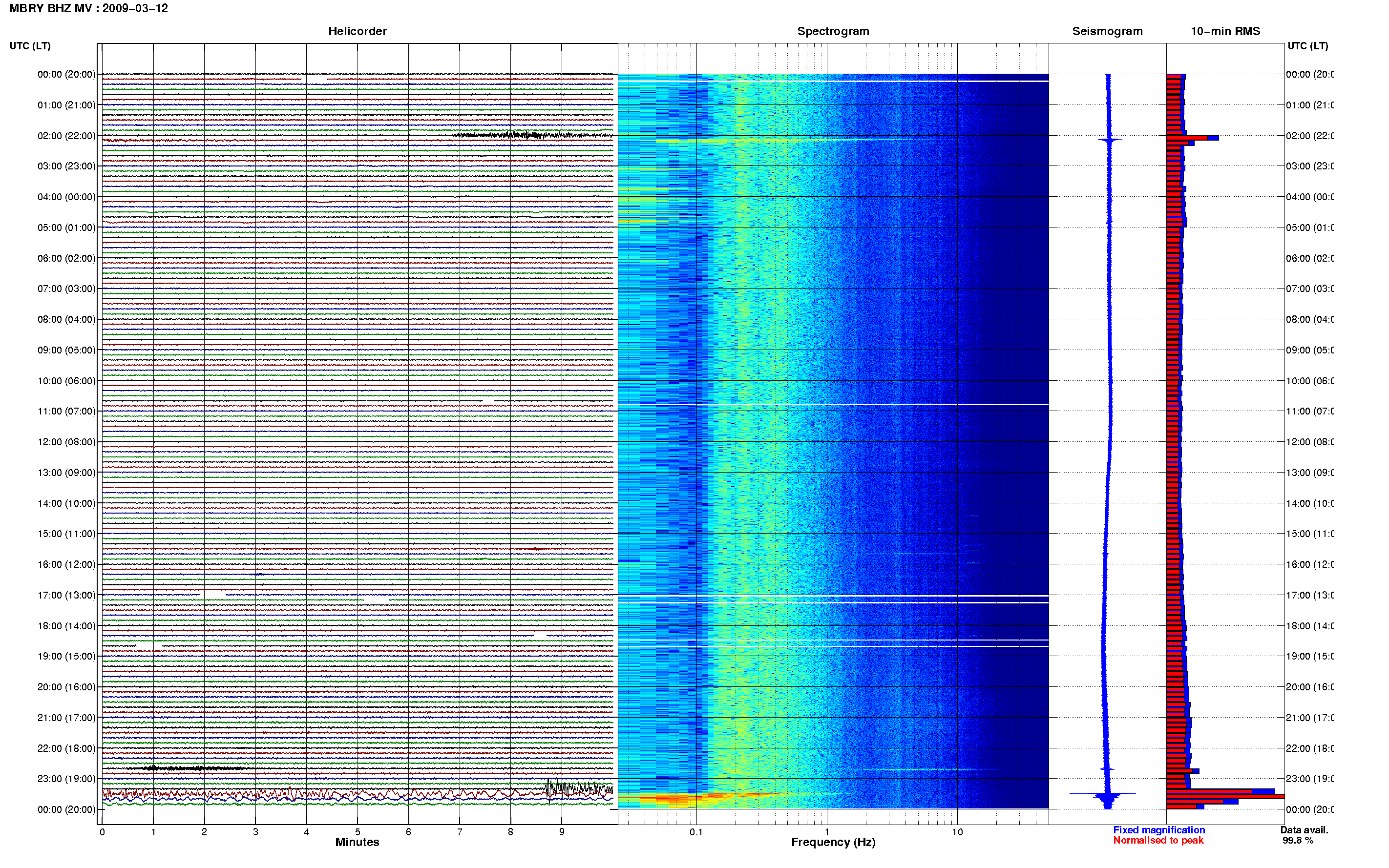Screen dimensions: 1389x868
Task: Click minute tick label '5' under helicorder
Action: pos(357,832)
